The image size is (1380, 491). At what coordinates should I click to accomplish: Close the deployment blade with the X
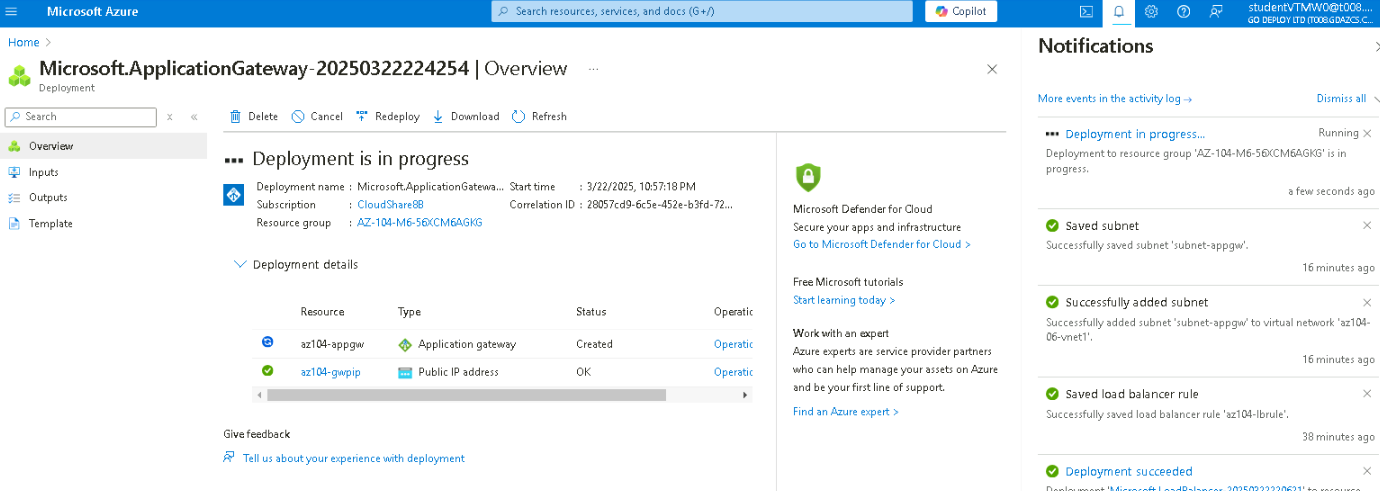point(992,69)
